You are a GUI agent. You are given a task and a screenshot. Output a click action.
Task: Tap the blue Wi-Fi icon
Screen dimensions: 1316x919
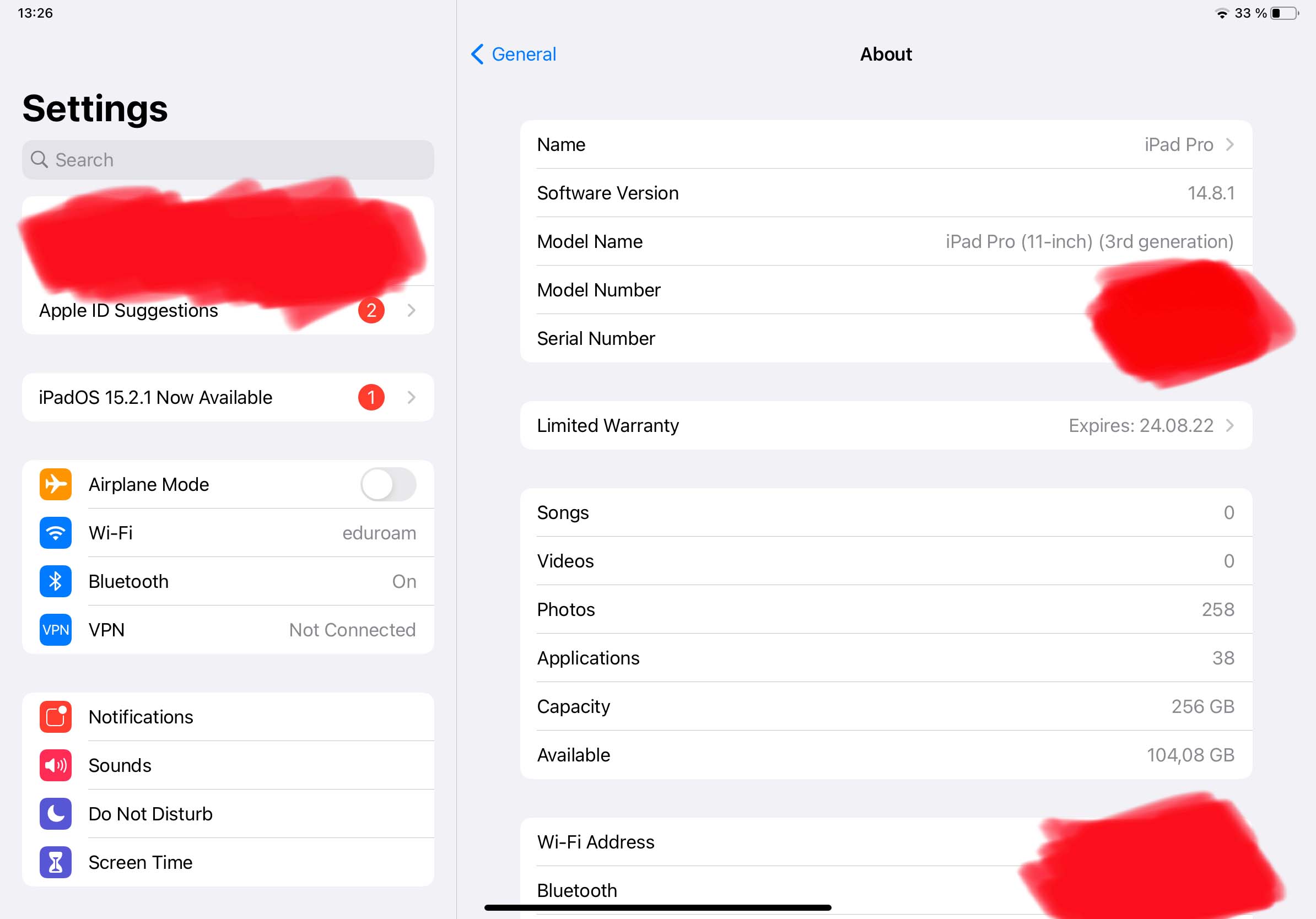(56, 533)
